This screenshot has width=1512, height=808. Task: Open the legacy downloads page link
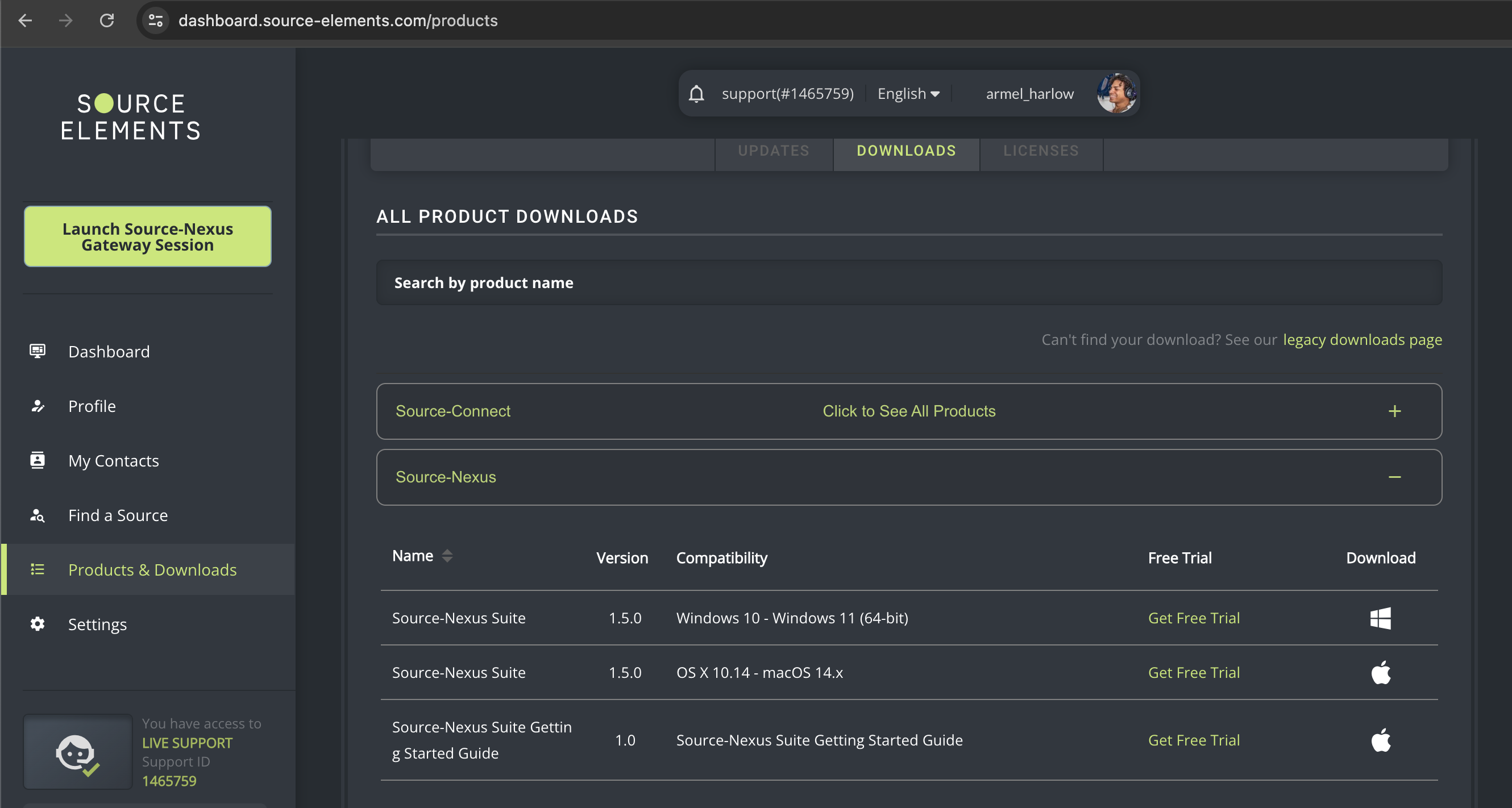tap(1362, 340)
